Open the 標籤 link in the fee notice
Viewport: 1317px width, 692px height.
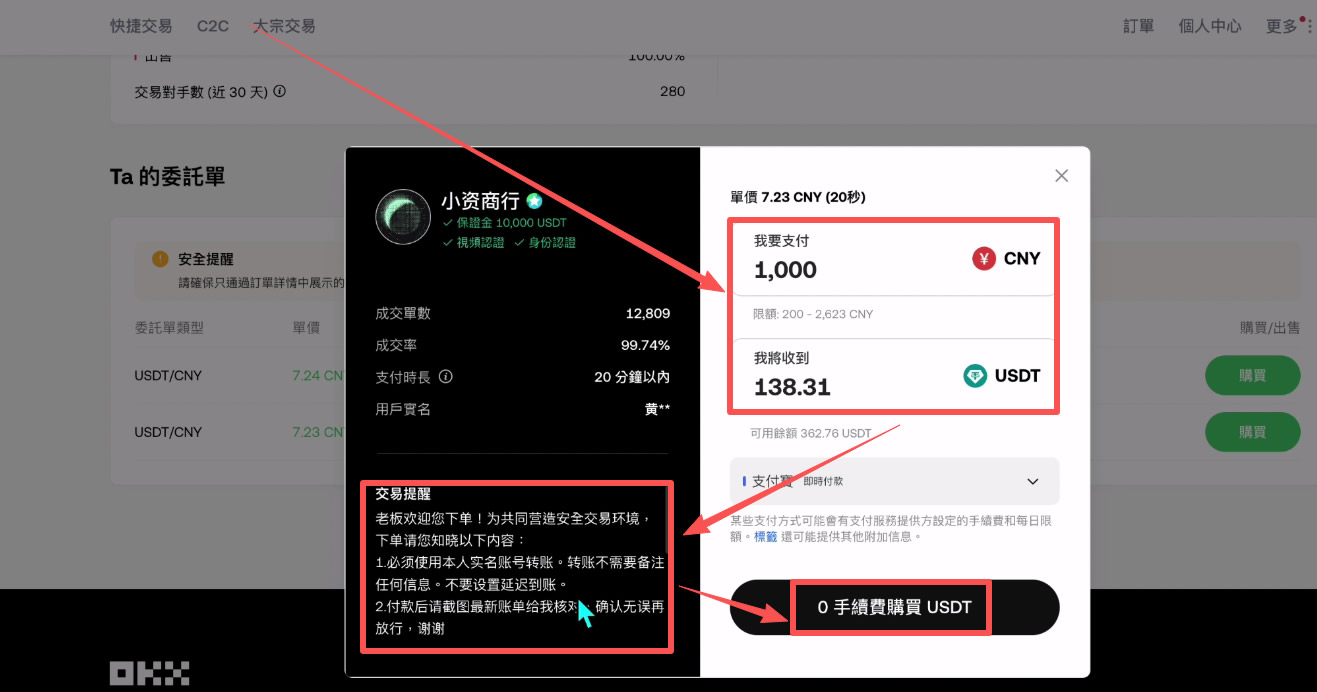[x=764, y=537]
